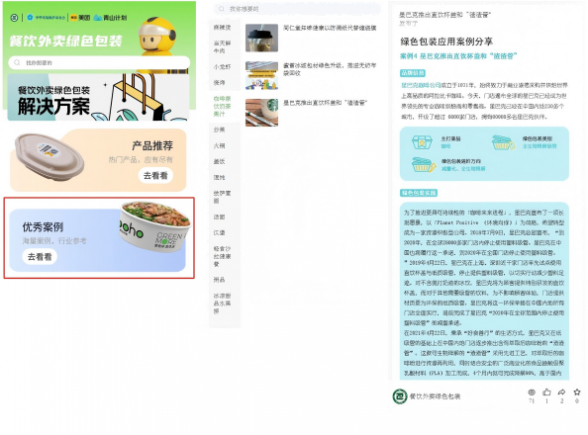Viewport: 588px width, 435px height.
Task: Click the 案例4 星巴克 subtitle heading
Action: [458, 56]
